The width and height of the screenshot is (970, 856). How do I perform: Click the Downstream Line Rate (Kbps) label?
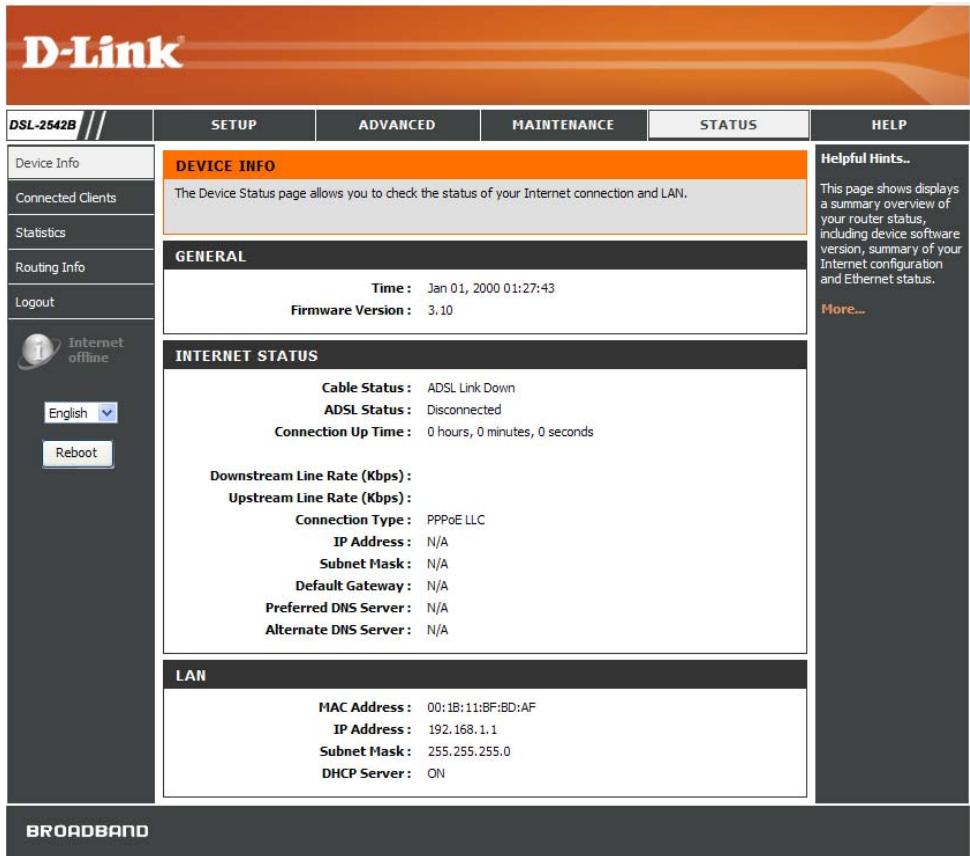pyautogui.click(x=311, y=476)
